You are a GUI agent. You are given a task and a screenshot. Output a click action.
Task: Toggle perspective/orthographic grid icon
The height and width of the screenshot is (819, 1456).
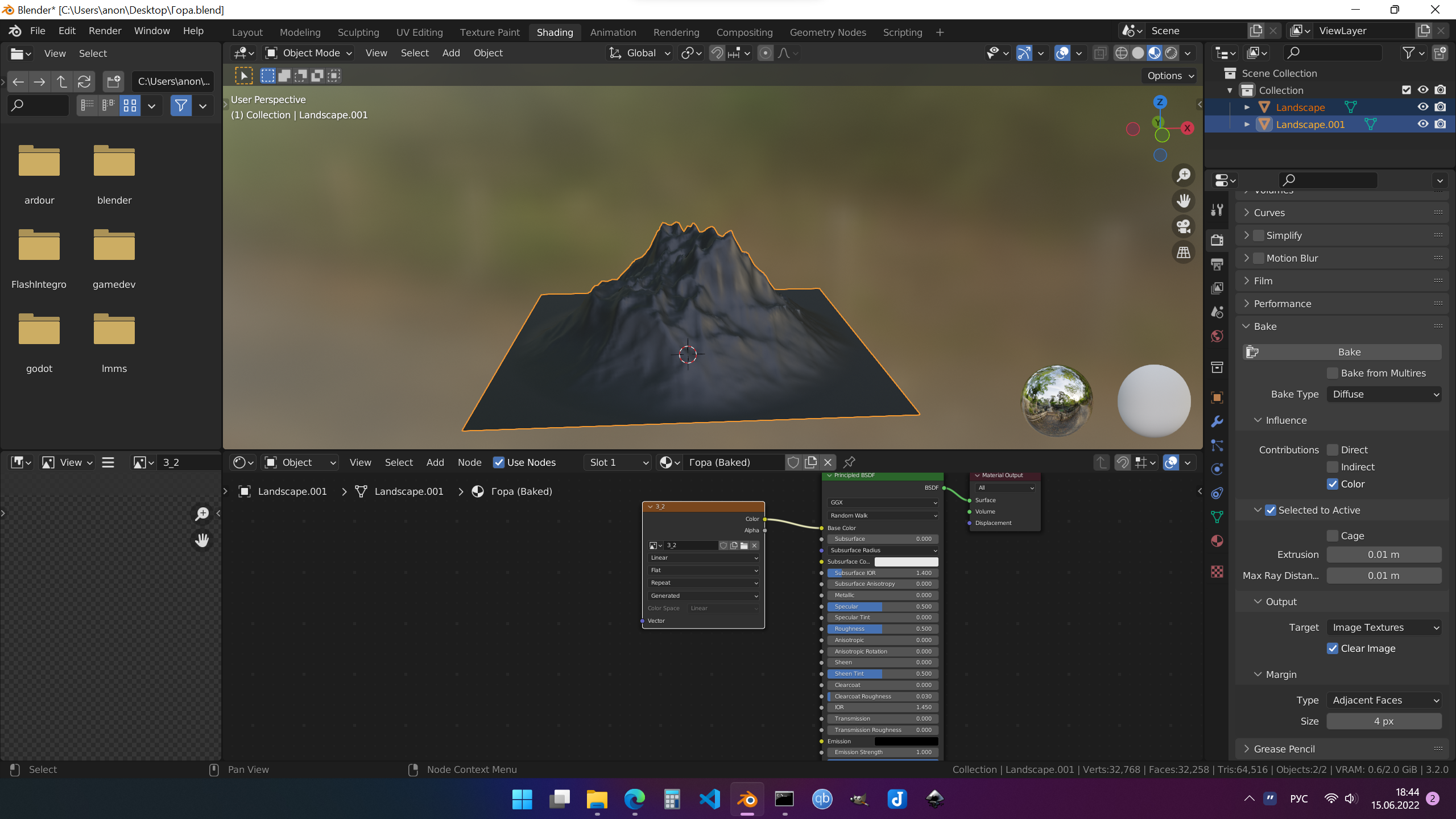point(1184,252)
